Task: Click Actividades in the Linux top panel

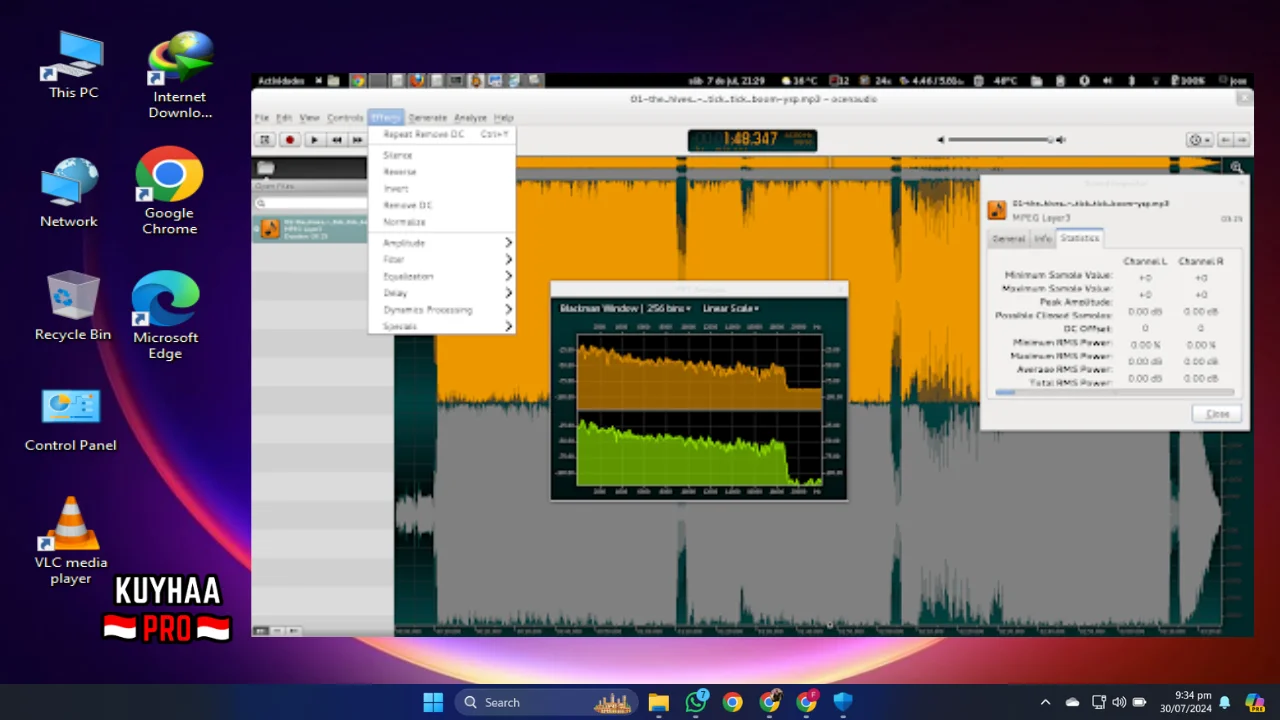Action: (x=280, y=81)
